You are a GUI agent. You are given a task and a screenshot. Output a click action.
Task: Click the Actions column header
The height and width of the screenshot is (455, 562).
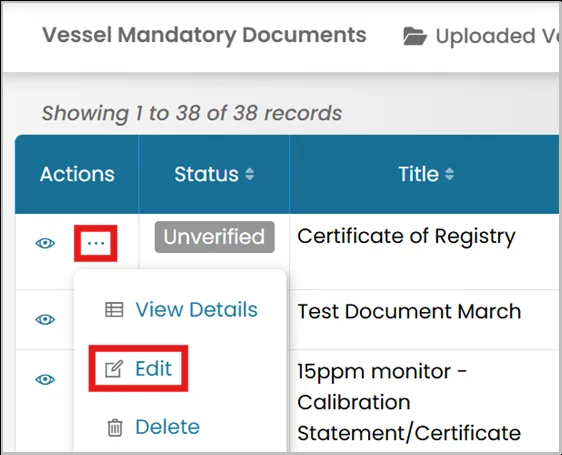tap(77, 174)
